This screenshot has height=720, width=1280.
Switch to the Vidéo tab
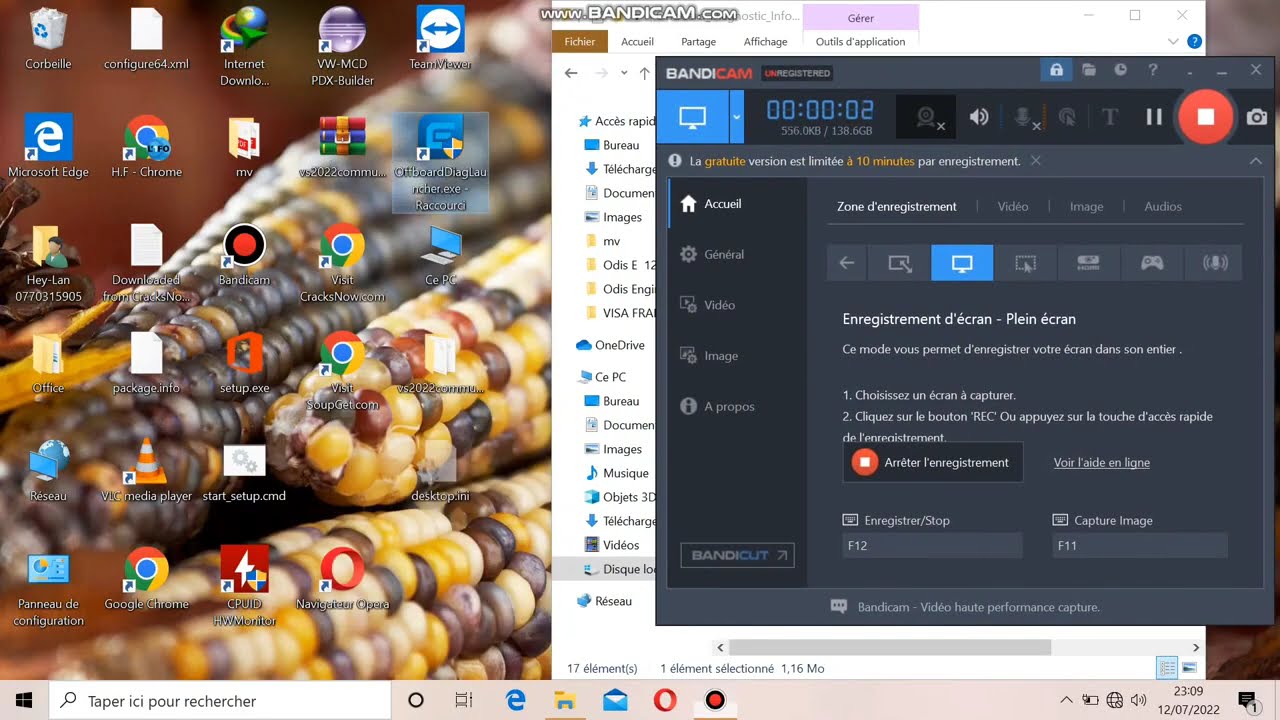[x=1013, y=206]
